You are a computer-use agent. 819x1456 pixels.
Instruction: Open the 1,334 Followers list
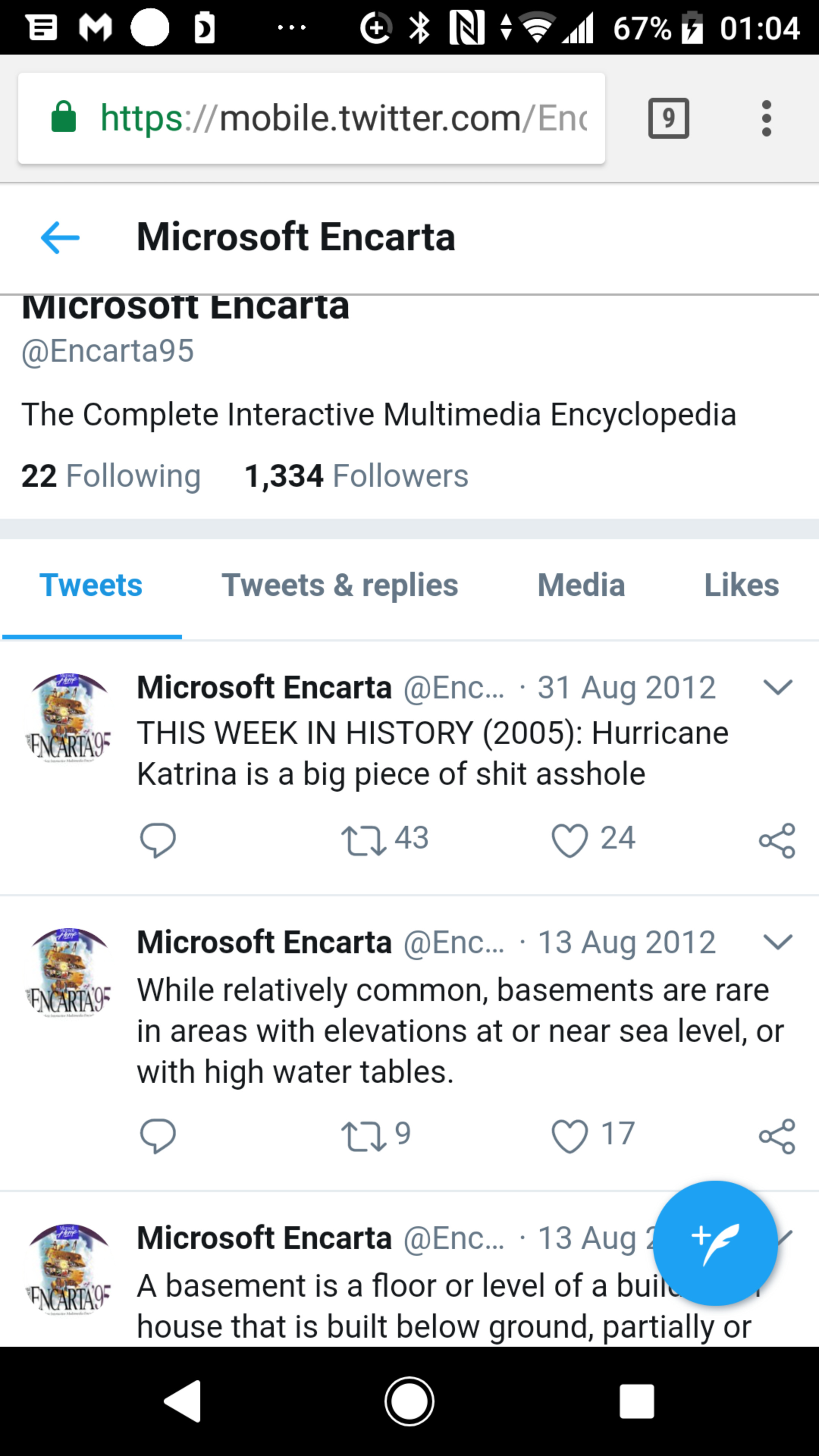click(356, 476)
